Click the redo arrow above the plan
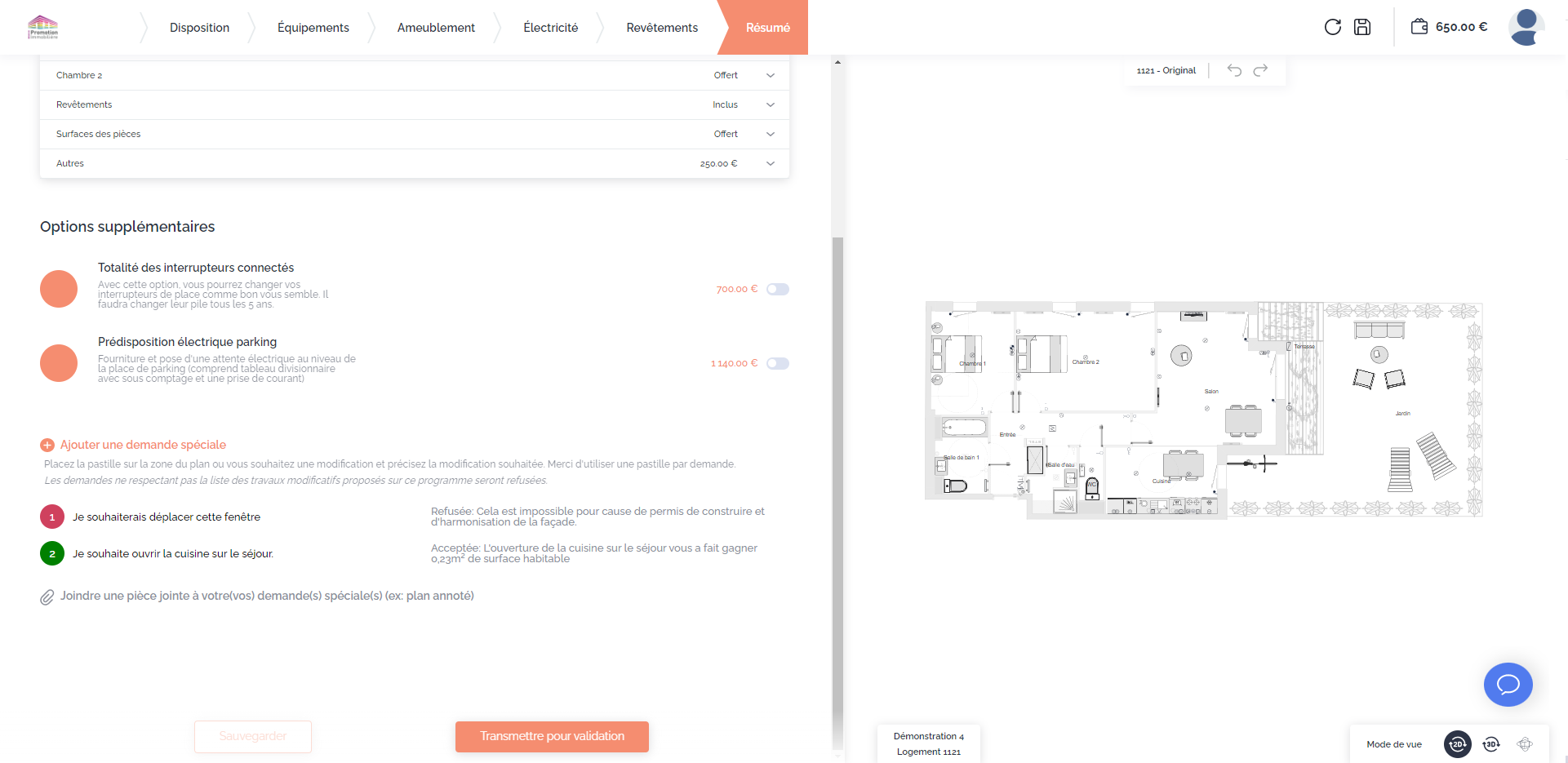 pyautogui.click(x=1260, y=70)
